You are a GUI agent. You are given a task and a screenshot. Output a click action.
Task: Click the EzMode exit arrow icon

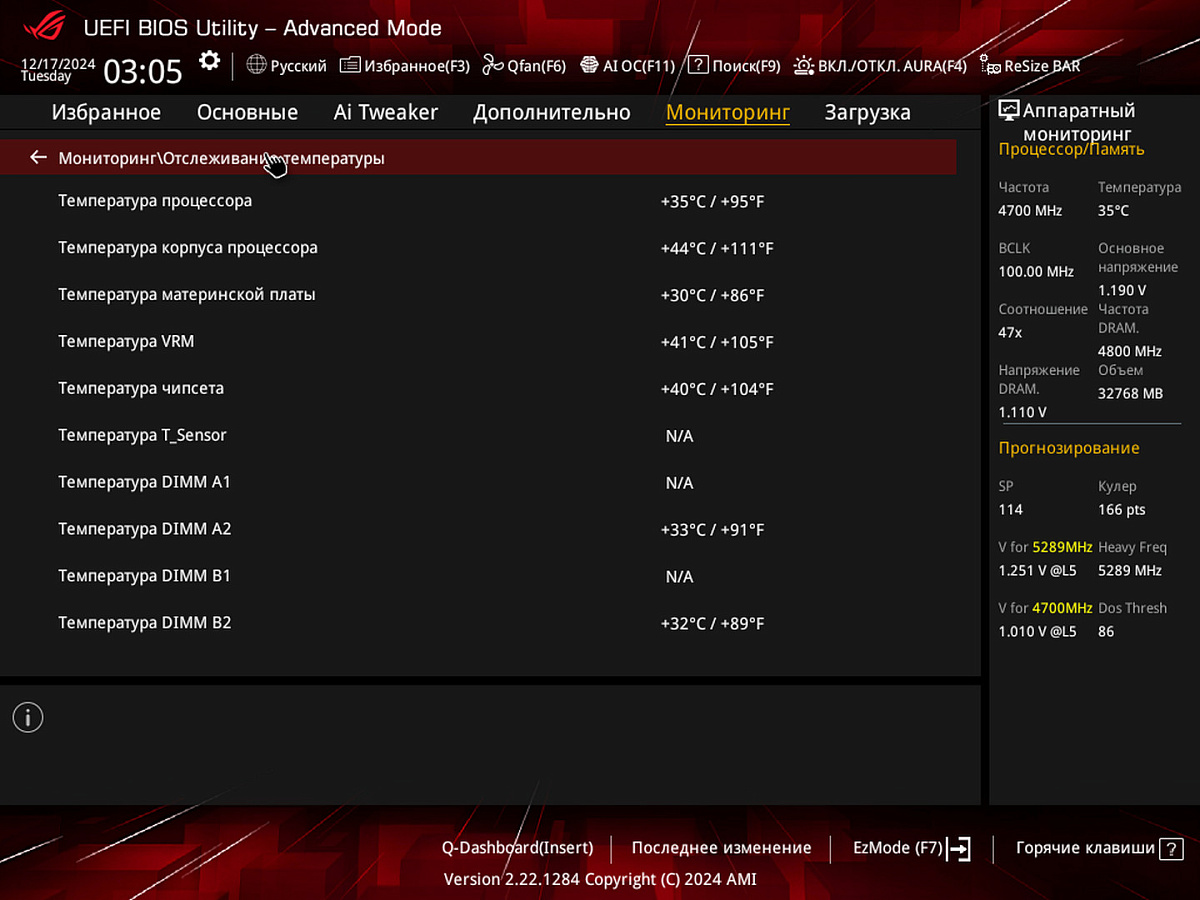coord(959,849)
